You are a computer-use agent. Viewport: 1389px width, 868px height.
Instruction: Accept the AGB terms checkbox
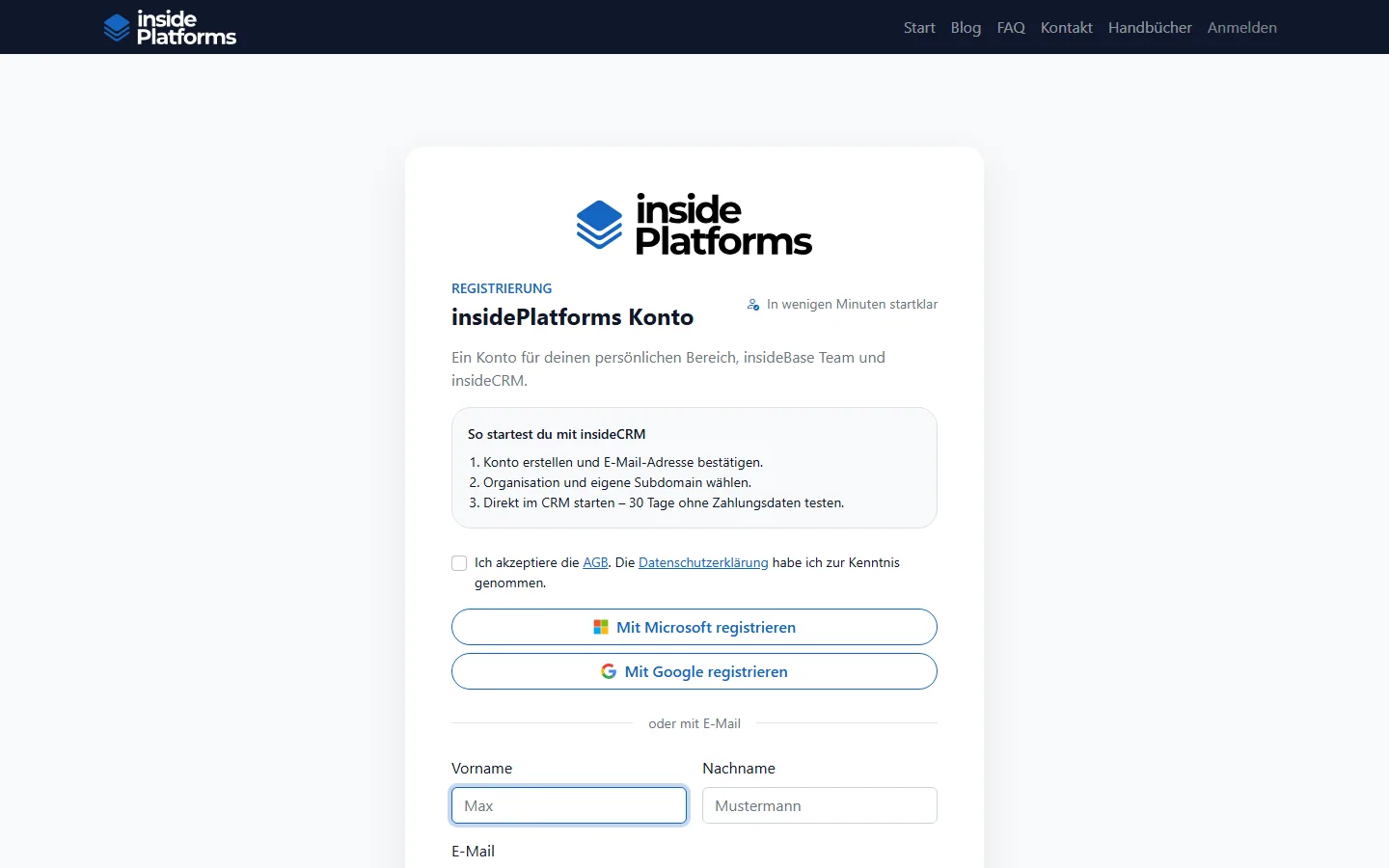pyautogui.click(x=459, y=563)
